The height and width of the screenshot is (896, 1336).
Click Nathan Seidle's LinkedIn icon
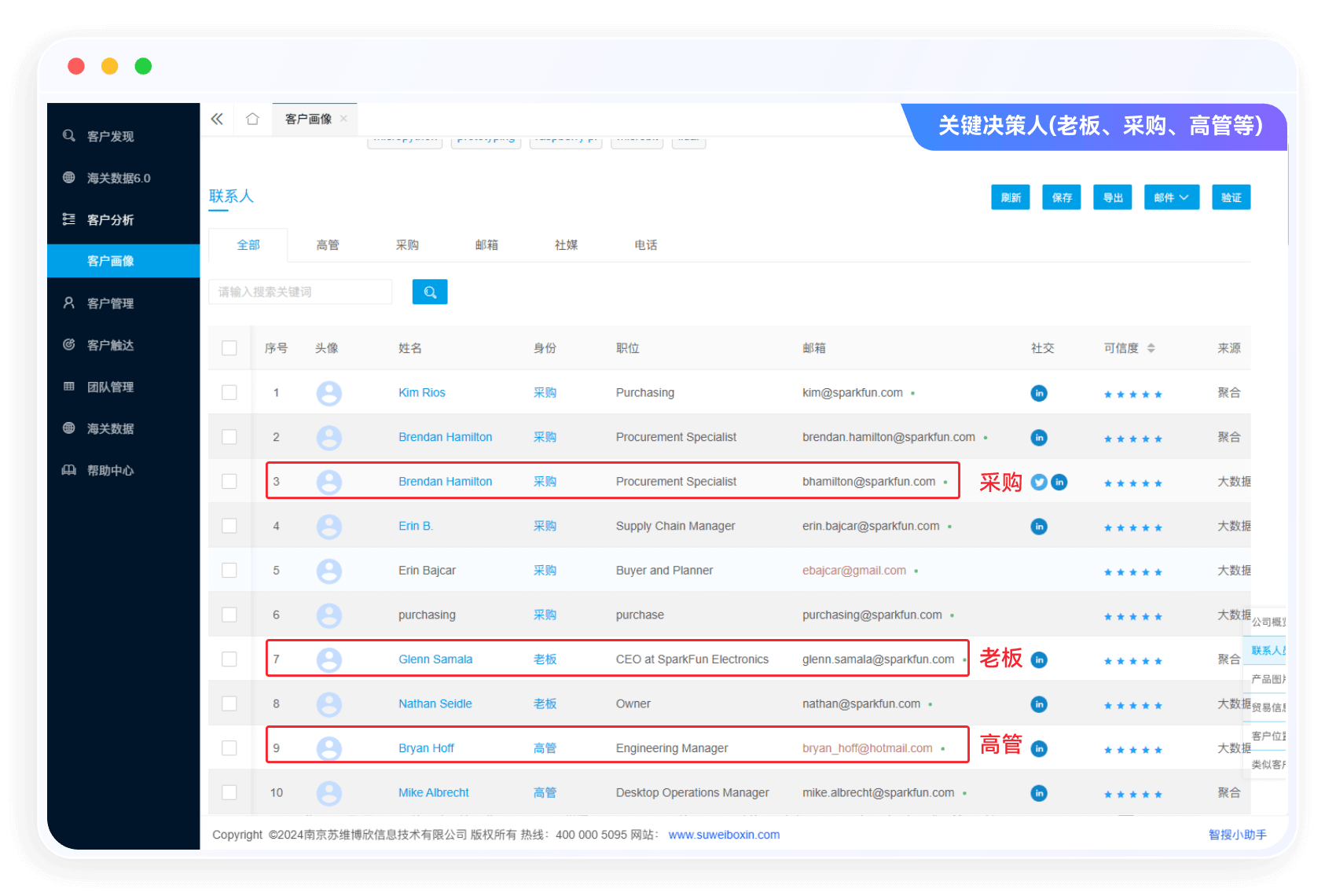coord(1039,704)
